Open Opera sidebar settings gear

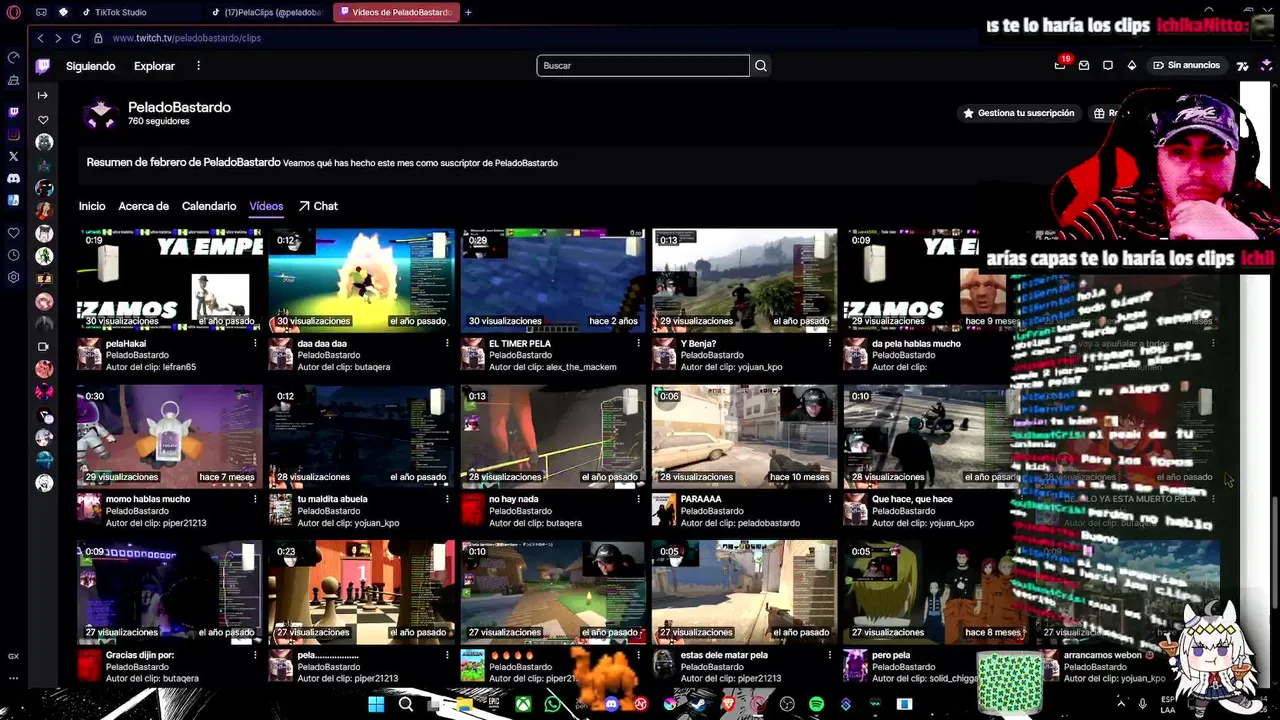point(14,277)
